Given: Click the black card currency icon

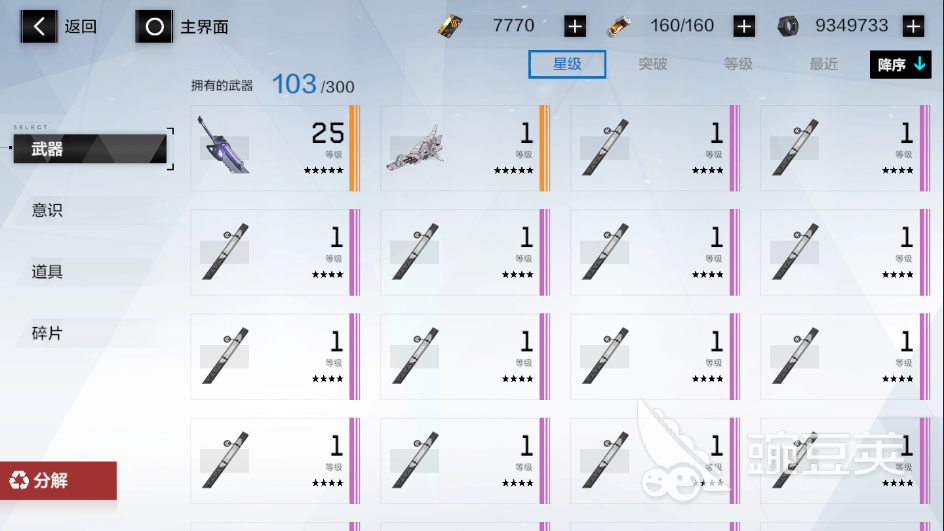Looking at the screenshot, I should (450, 26).
